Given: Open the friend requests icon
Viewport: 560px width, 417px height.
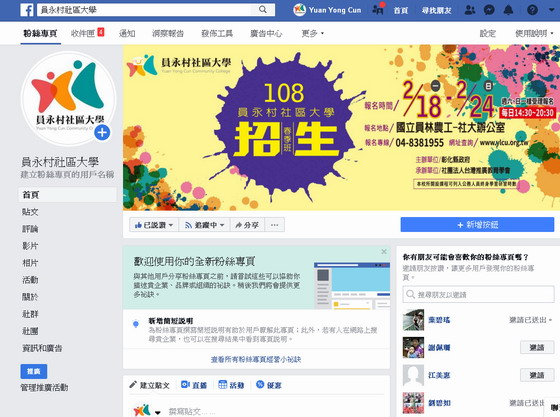Looking at the screenshot, I should click(x=470, y=10).
